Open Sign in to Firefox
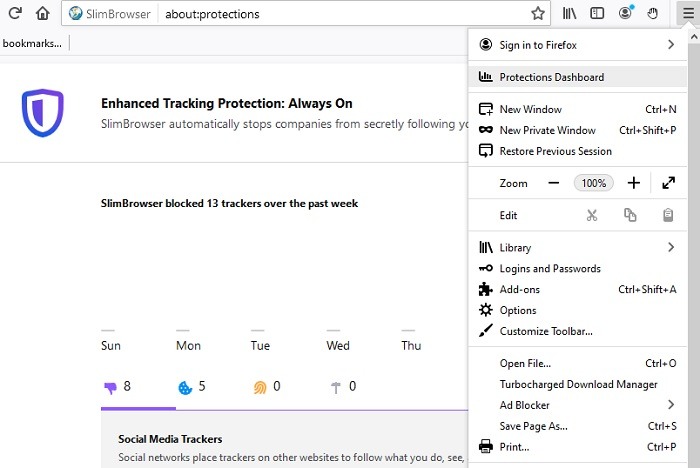The image size is (700, 468). [x=577, y=45]
